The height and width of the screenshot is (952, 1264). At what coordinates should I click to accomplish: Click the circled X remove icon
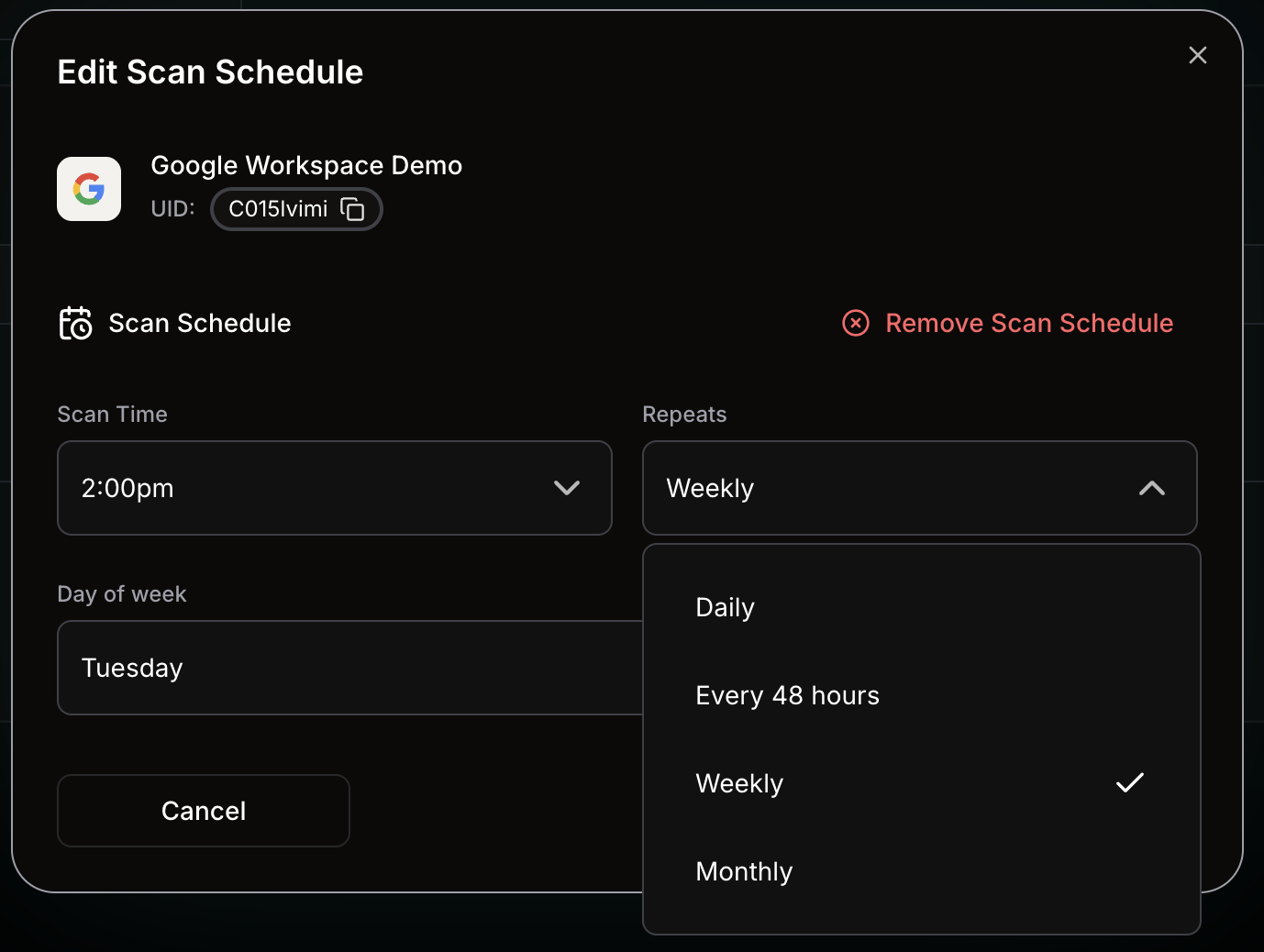coord(856,323)
